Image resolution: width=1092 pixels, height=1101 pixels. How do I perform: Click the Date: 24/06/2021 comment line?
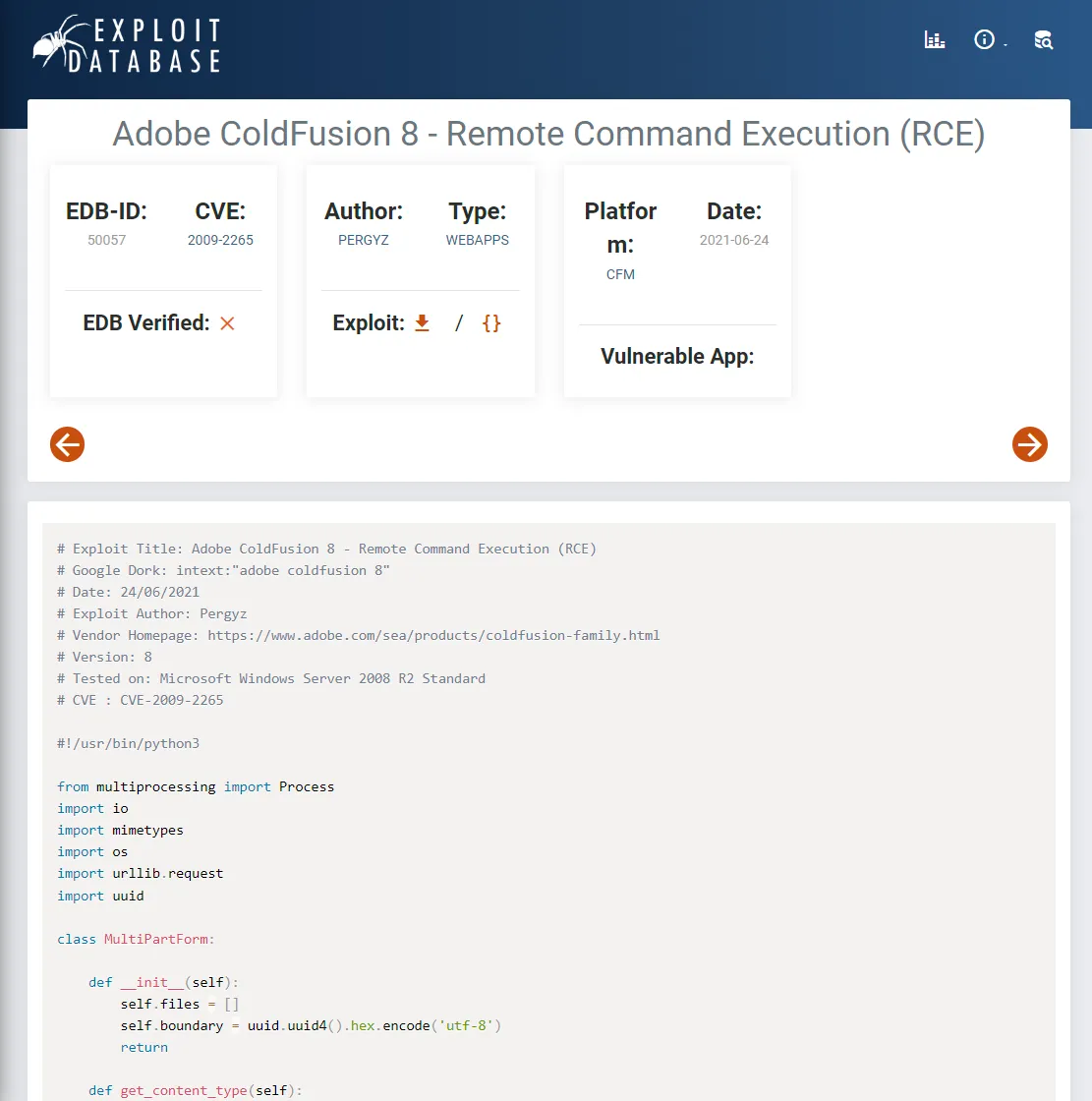point(129,592)
